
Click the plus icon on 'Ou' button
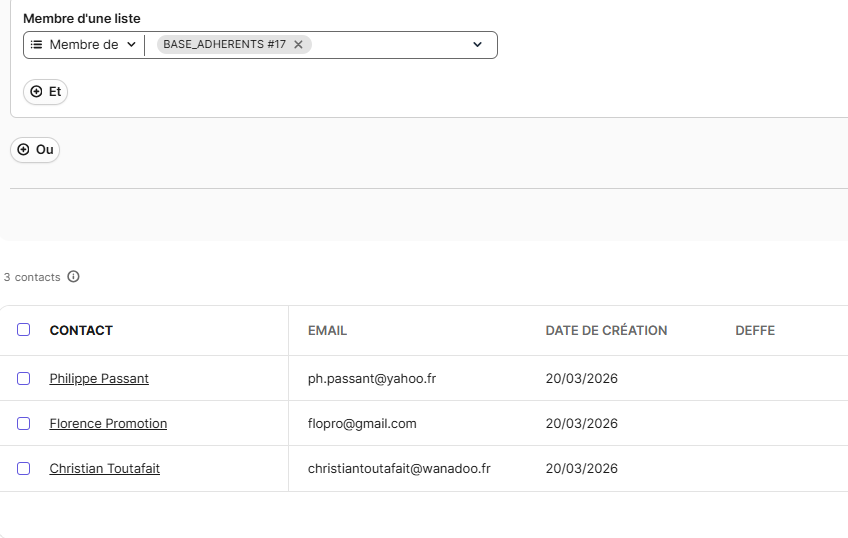[24, 150]
